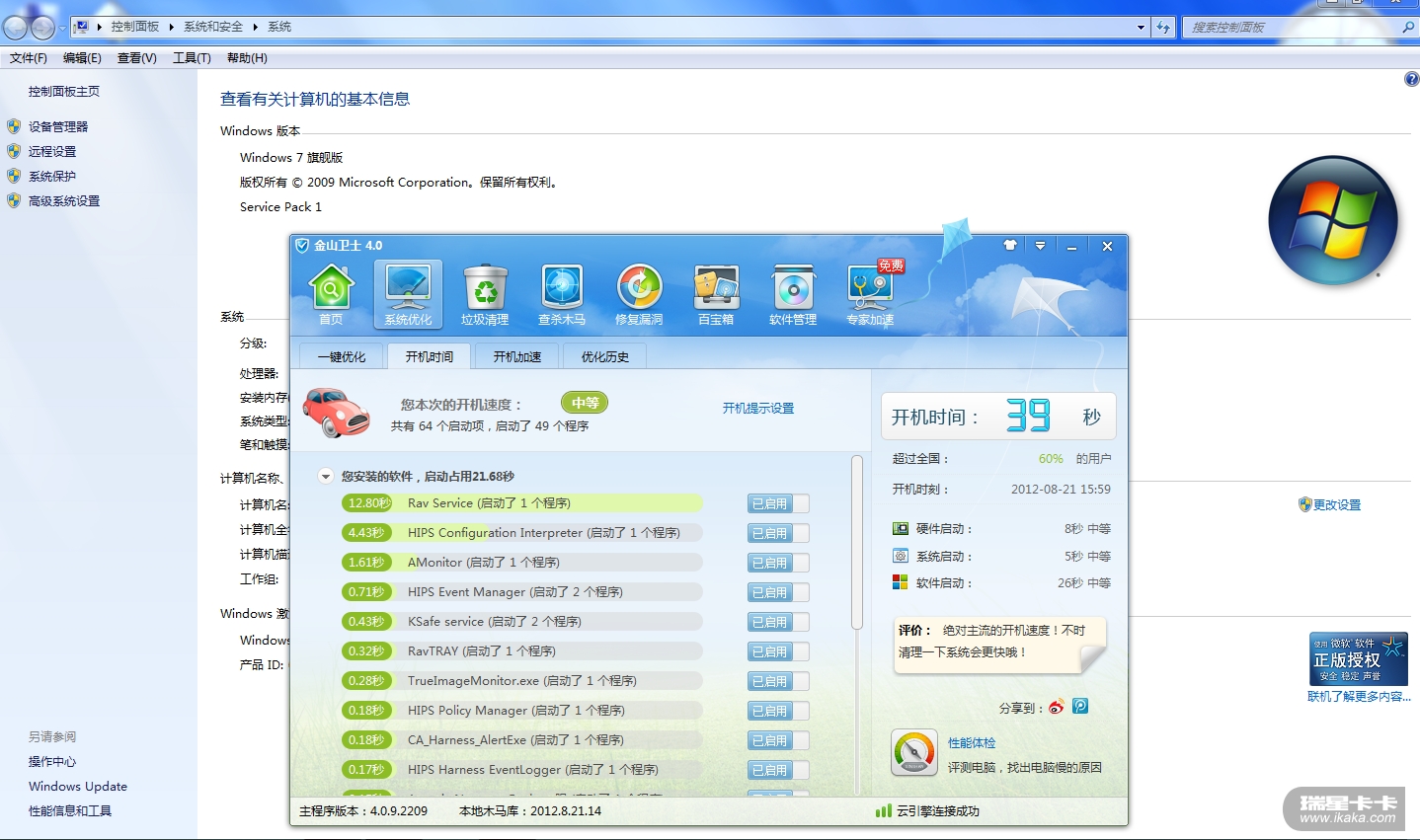Click the 性能体检 gauge icon
Viewport: 1420px width, 840px height.
(x=914, y=754)
